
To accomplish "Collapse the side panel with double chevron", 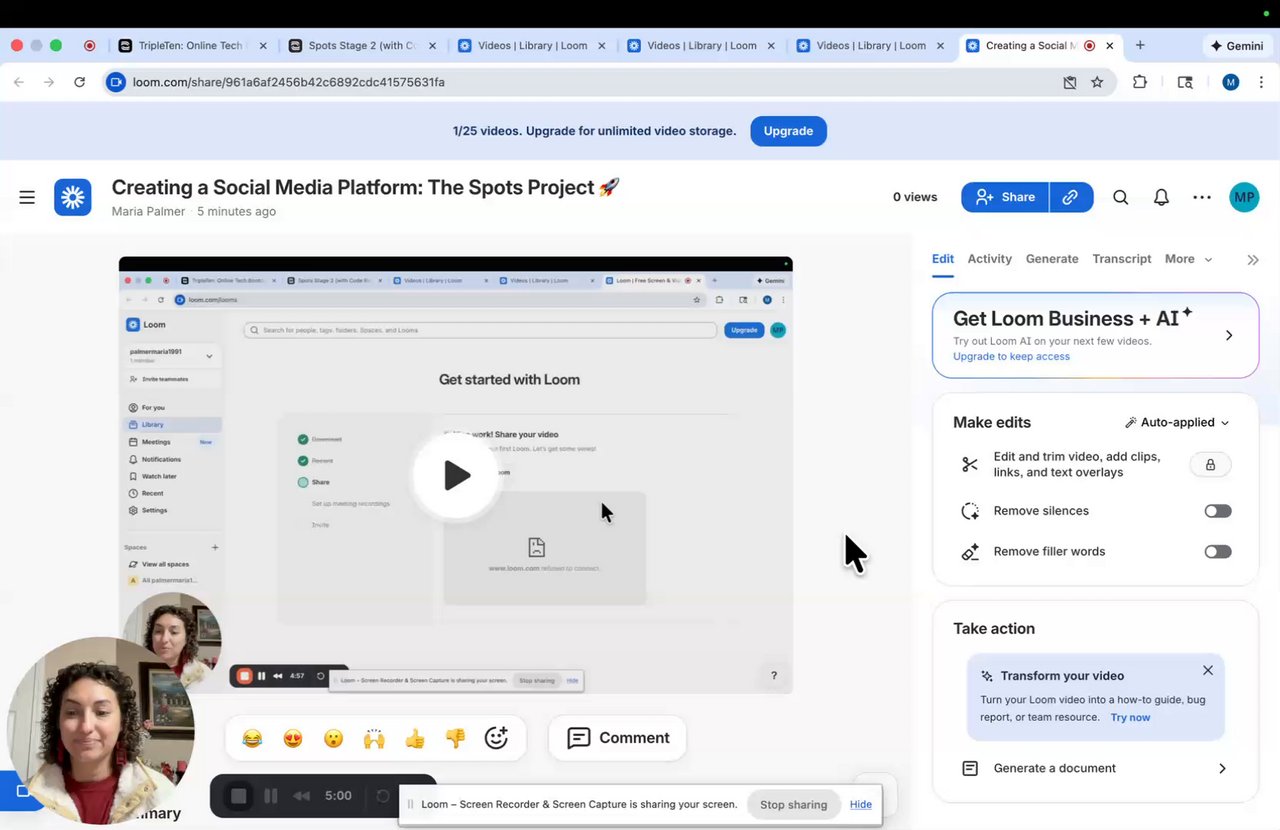I will pos(1253,260).
